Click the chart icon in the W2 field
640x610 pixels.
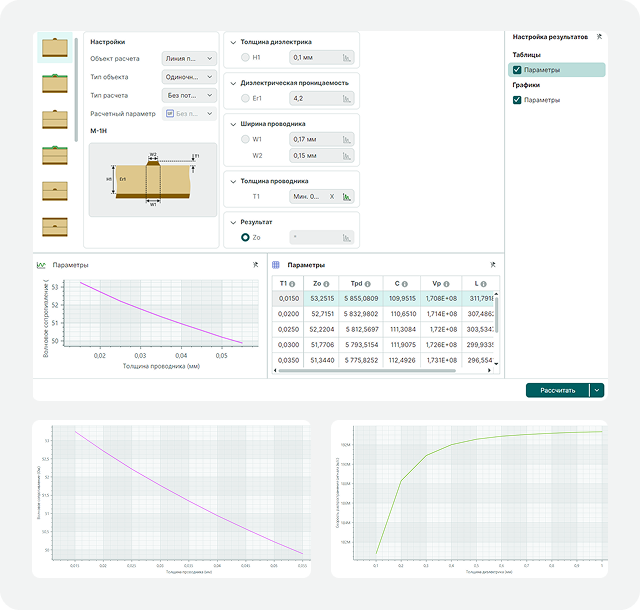click(x=347, y=156)
